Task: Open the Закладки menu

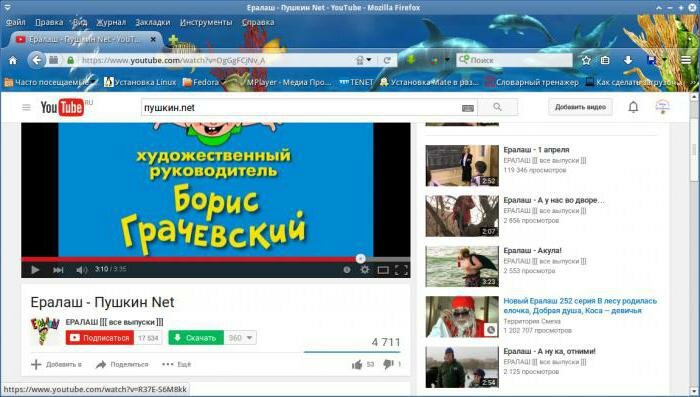Action: click(x=153, y=22)
